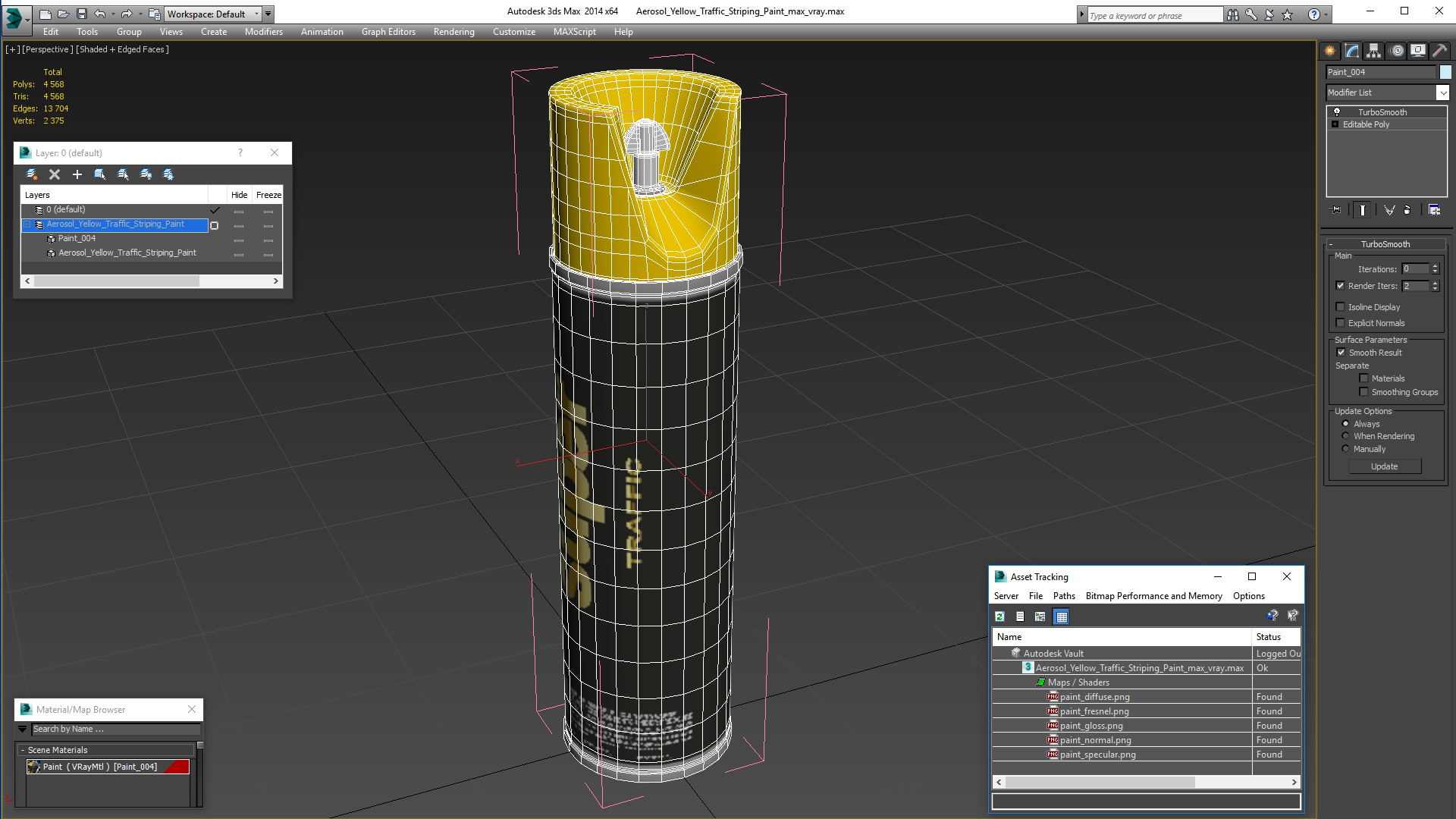Enable Separate by Smoothing Groups
This screenshot has height=819, width=1456.
[1363, 392]
